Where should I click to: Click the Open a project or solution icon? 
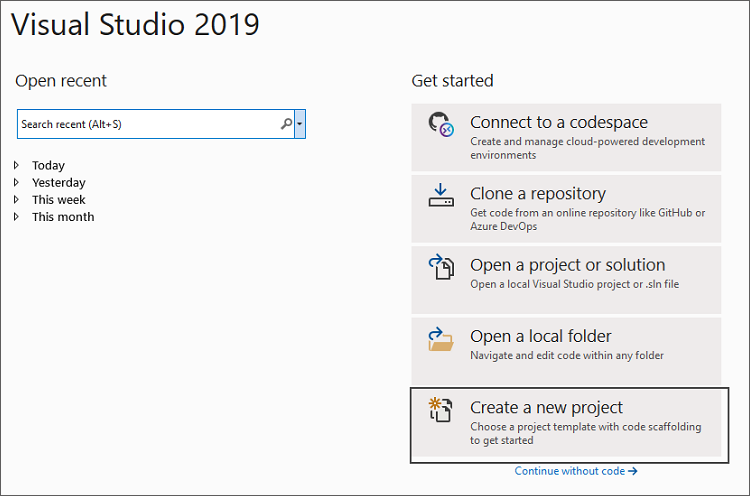(441, 268)
